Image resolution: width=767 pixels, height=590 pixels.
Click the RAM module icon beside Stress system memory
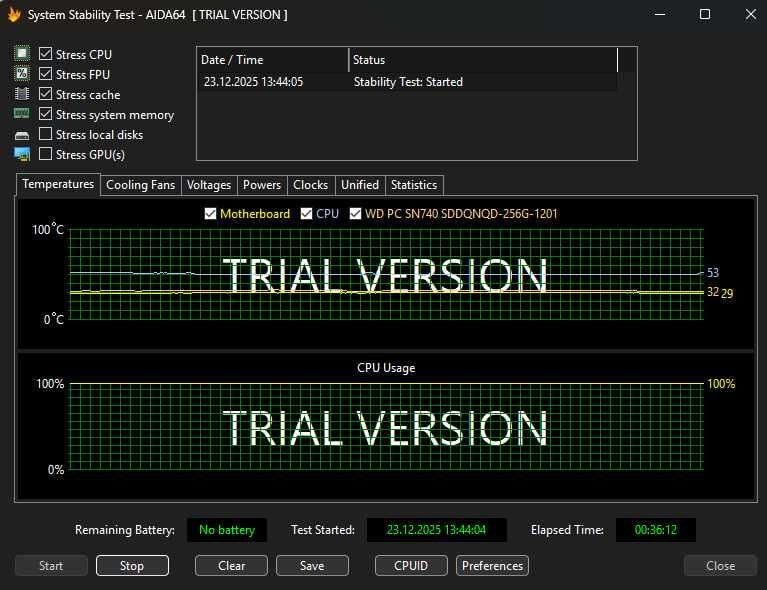tap(22, 114)
